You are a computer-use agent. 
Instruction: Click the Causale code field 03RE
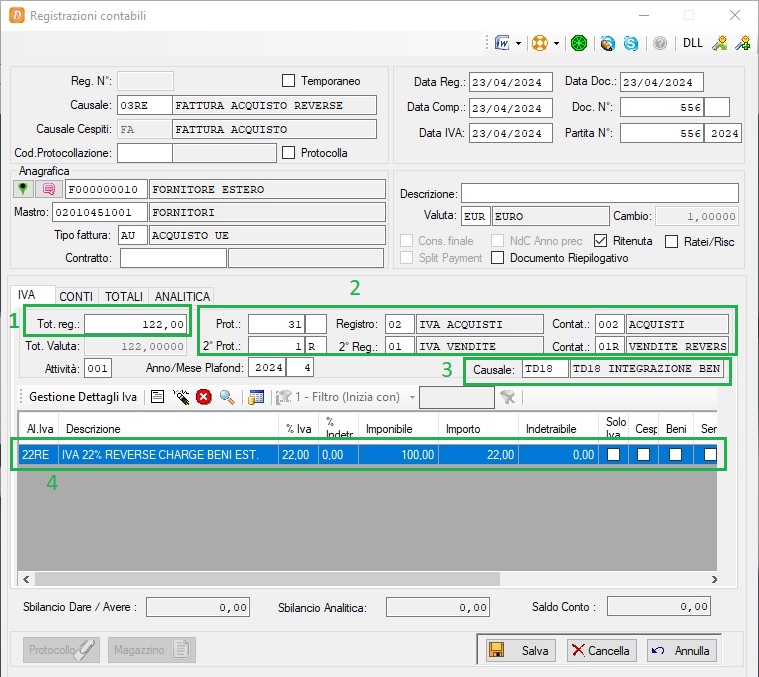pyautogui.click(x=144, y=105)
